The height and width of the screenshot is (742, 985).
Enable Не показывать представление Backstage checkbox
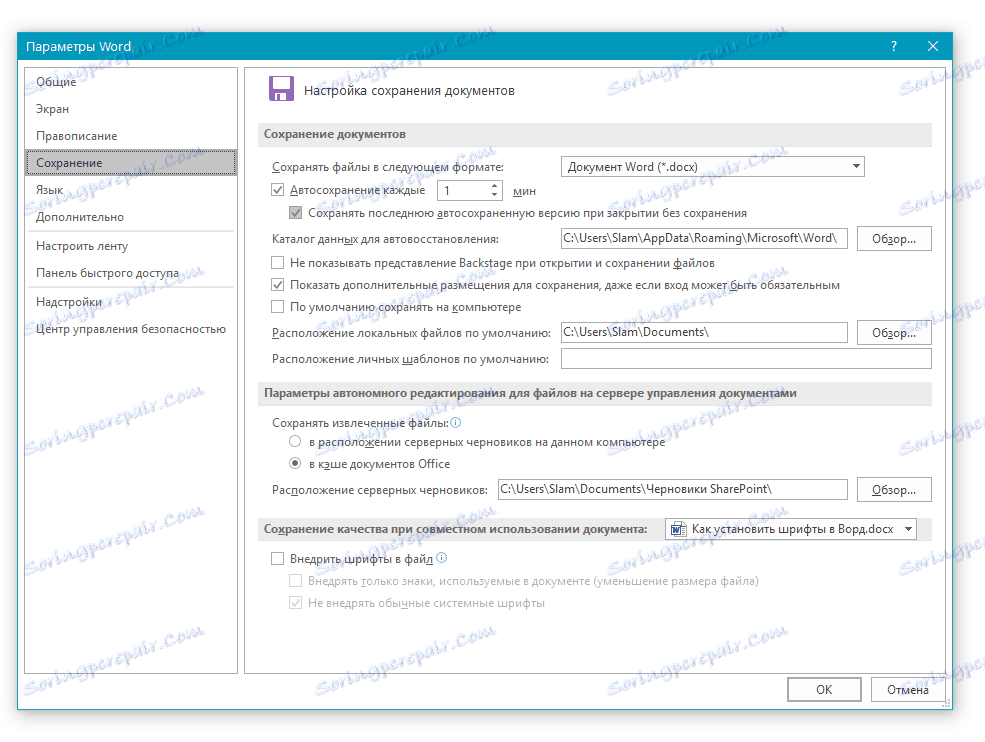point(277,262)
